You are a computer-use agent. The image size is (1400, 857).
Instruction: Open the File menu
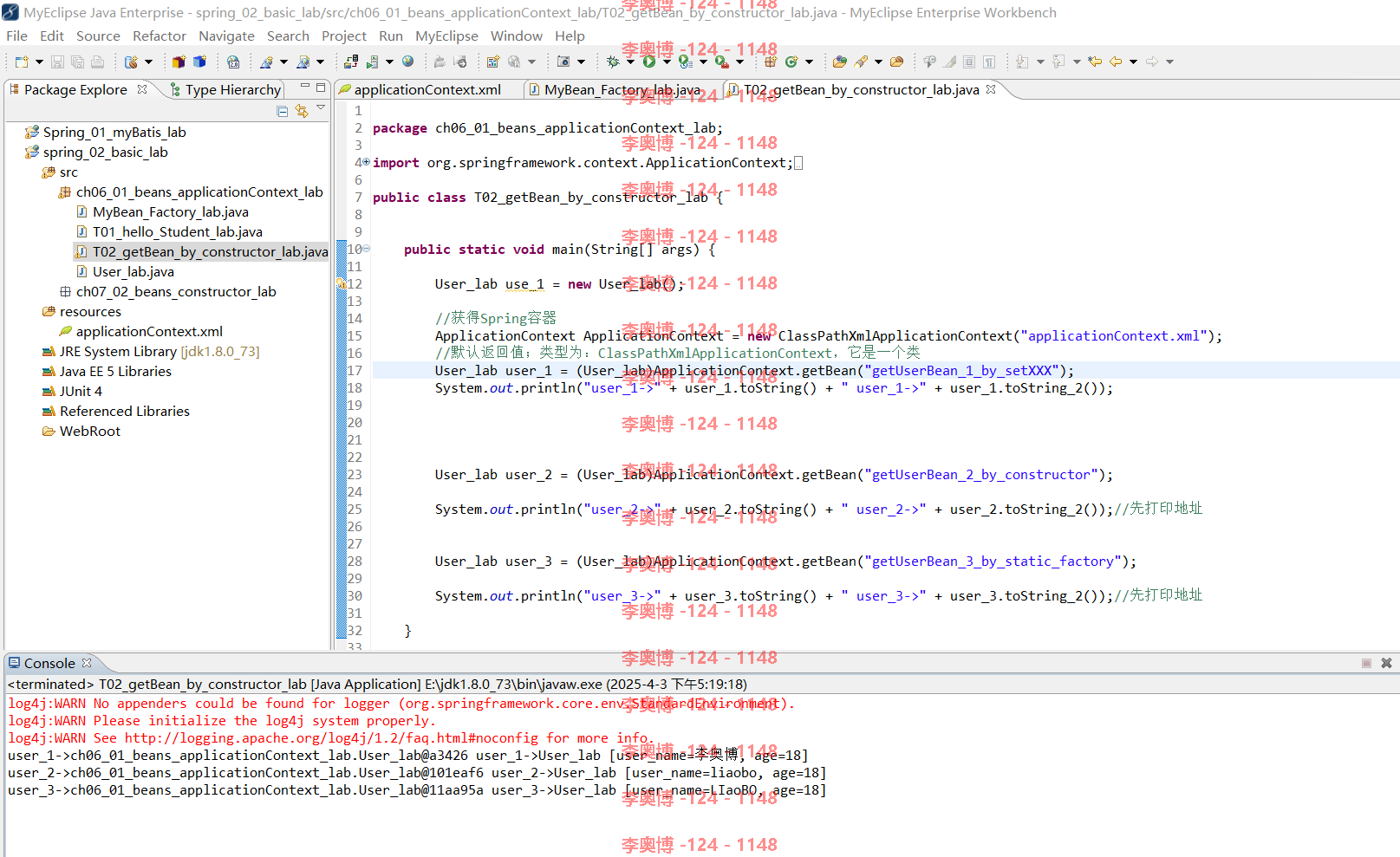pyautogui.click(x=16, y=36)
